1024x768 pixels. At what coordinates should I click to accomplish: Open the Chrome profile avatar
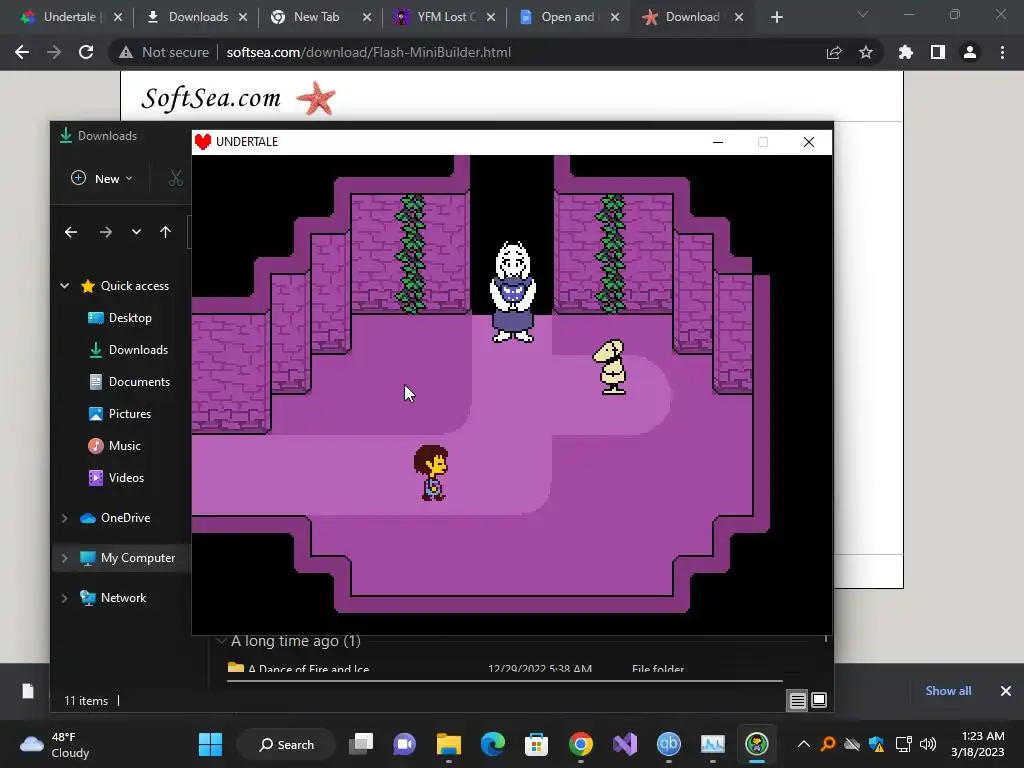pos(970,52)
